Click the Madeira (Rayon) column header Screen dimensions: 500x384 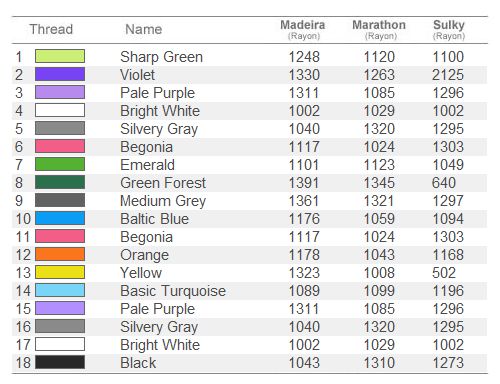(x=303, y=30)
